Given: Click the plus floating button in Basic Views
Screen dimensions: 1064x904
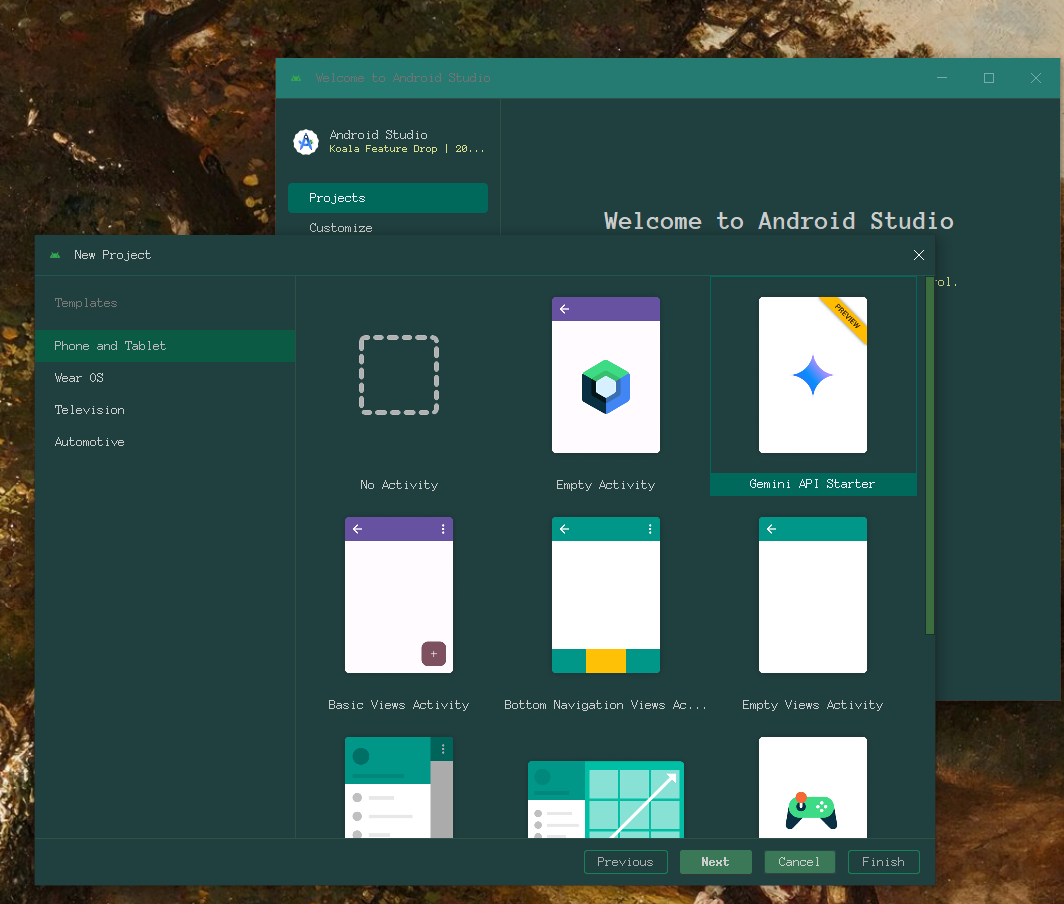Looking at the screenshot, I should point(434,654).
